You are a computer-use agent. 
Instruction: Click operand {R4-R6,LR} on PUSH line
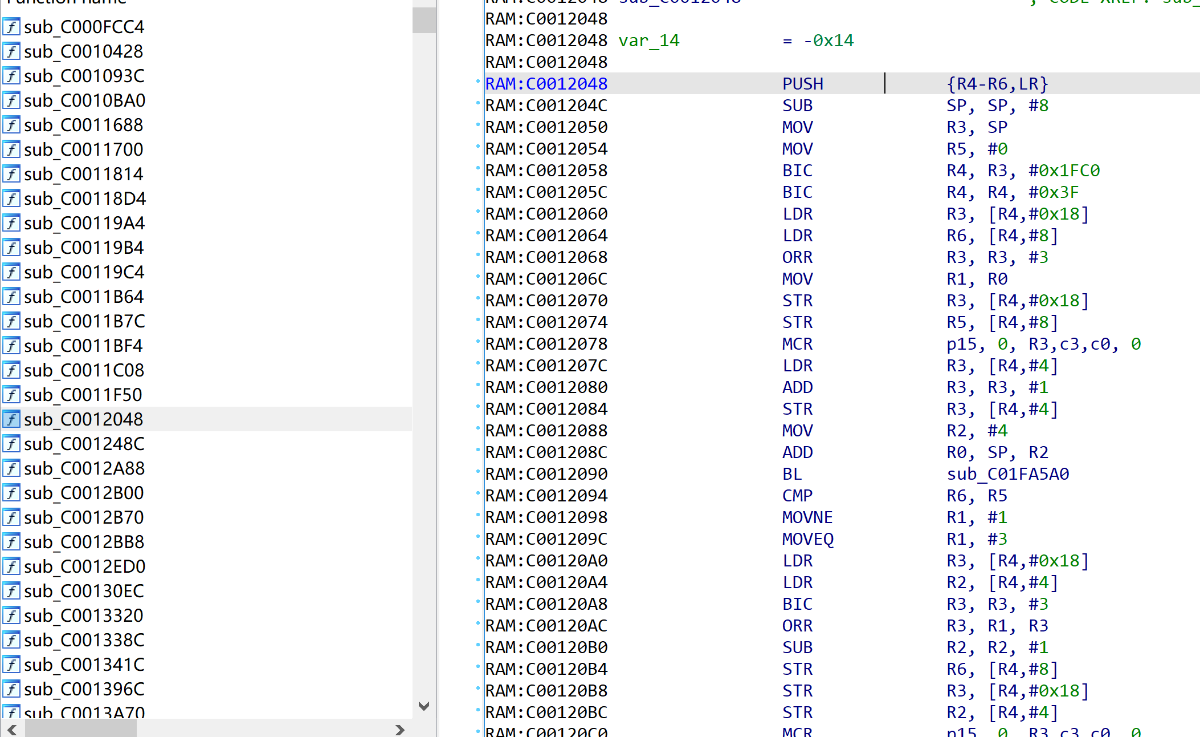click(997, 84)
